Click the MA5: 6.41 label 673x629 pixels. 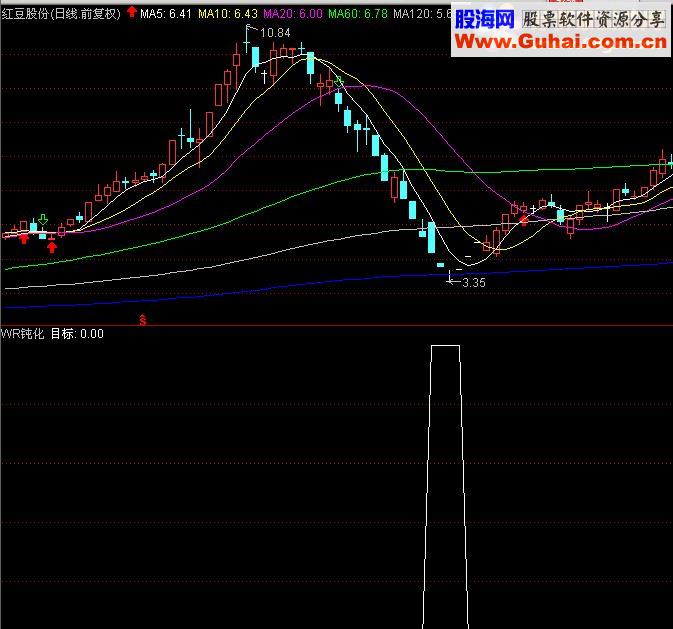166,14
